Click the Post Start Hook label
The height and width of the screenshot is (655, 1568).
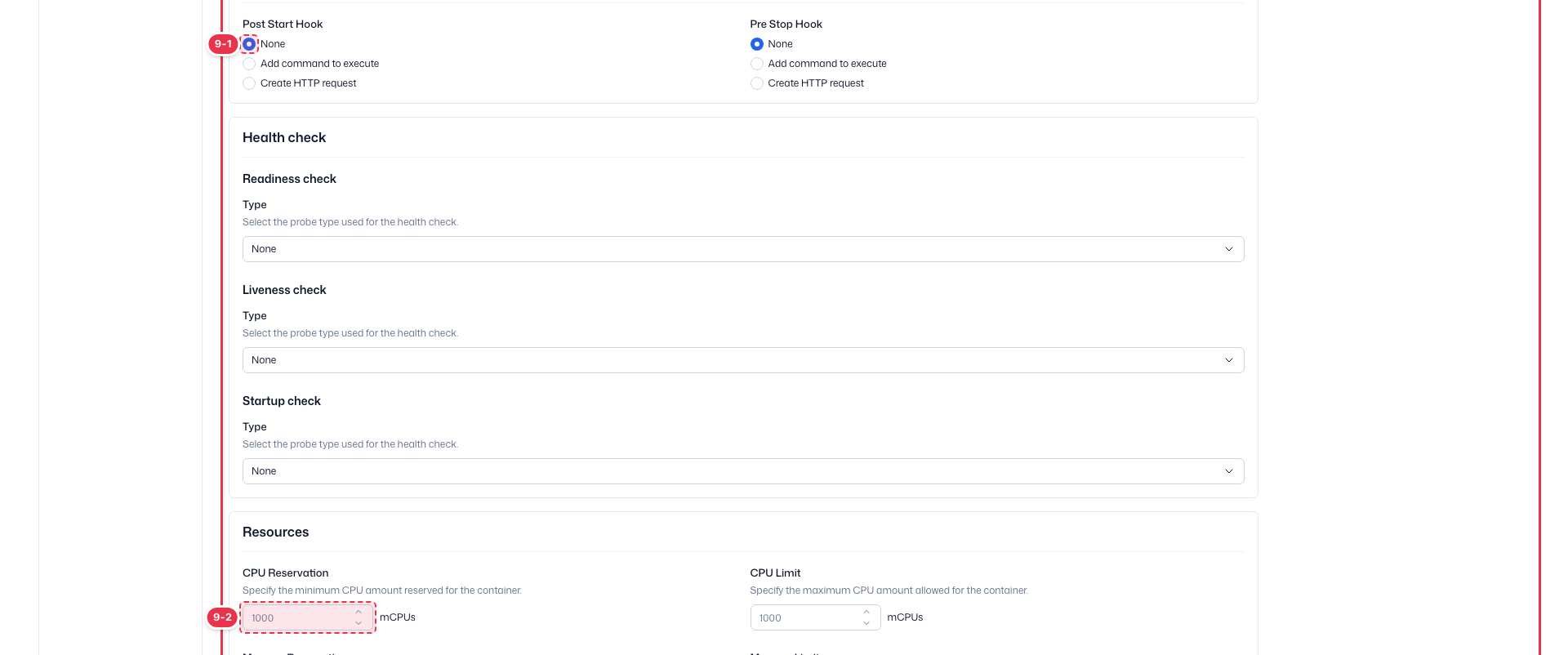(283, 24)
